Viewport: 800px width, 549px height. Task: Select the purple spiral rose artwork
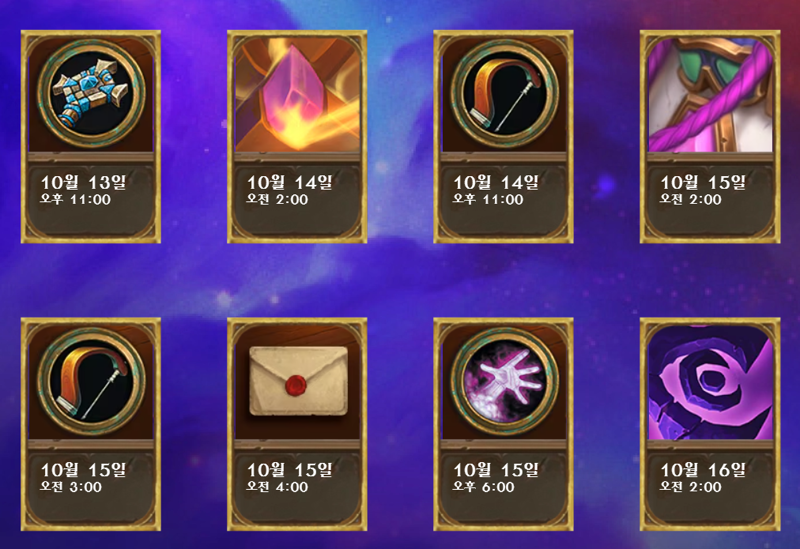pyautogui.click(x=710, y=383)
